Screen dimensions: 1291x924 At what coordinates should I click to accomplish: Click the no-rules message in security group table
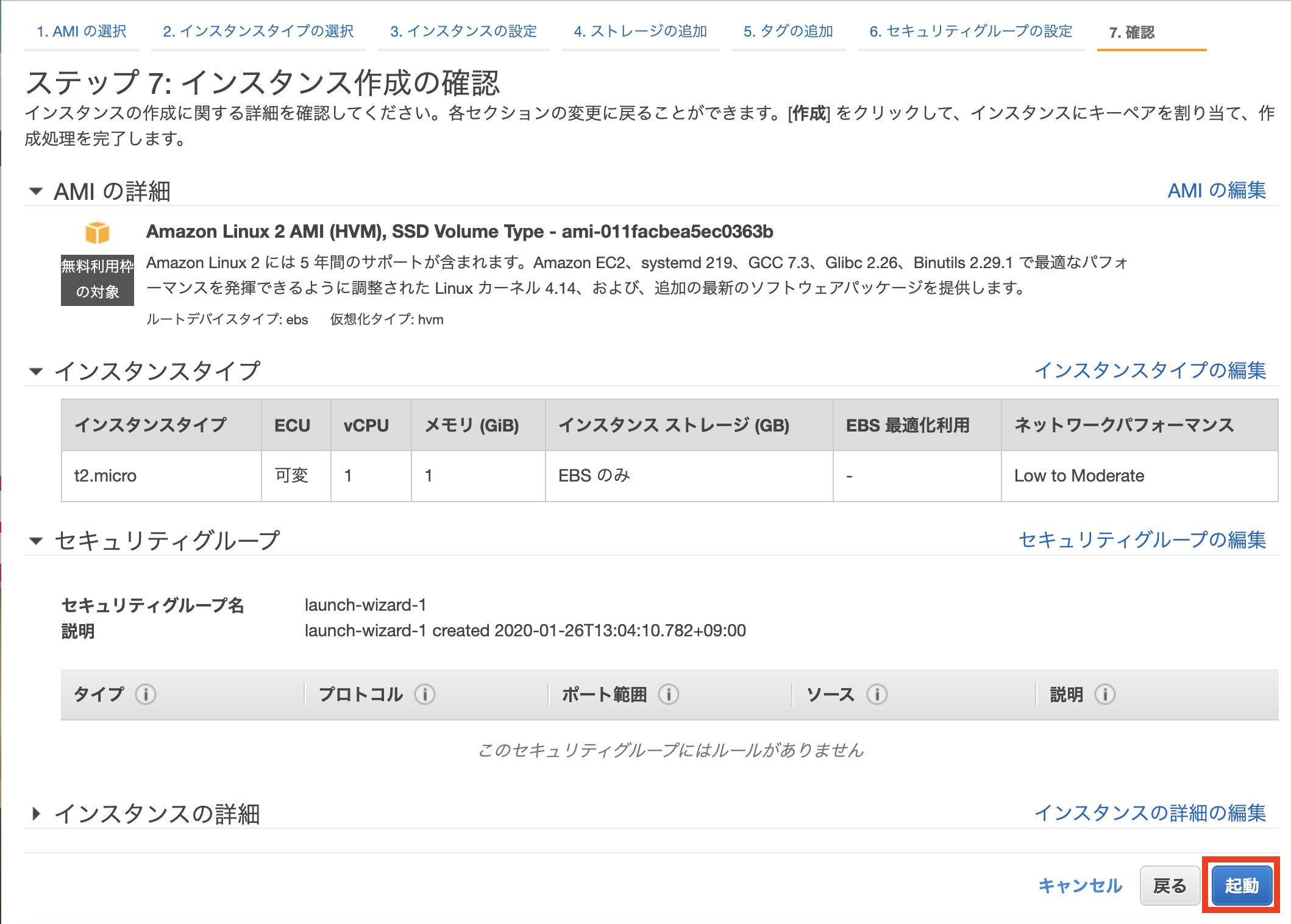(670, 750)
